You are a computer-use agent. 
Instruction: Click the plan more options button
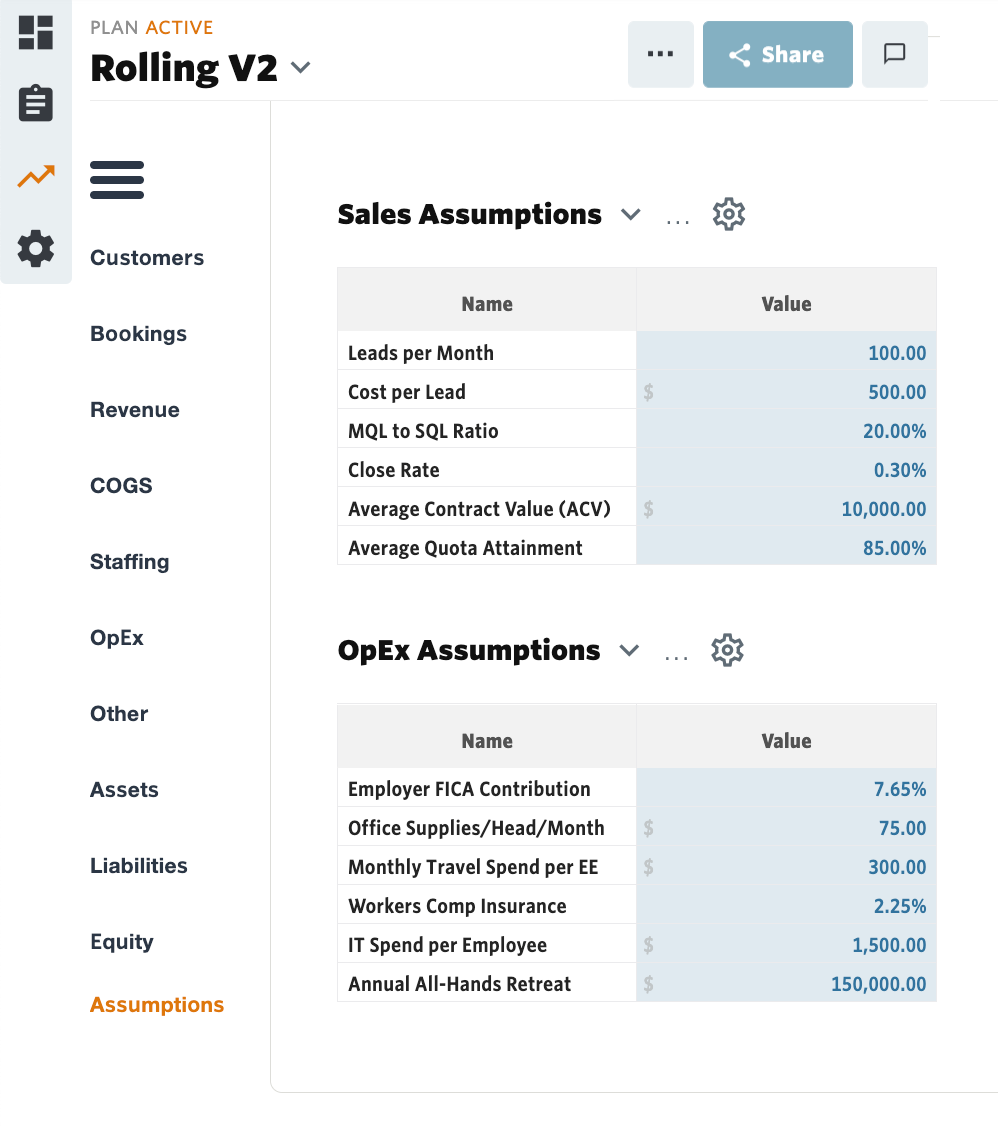[660, 54]
